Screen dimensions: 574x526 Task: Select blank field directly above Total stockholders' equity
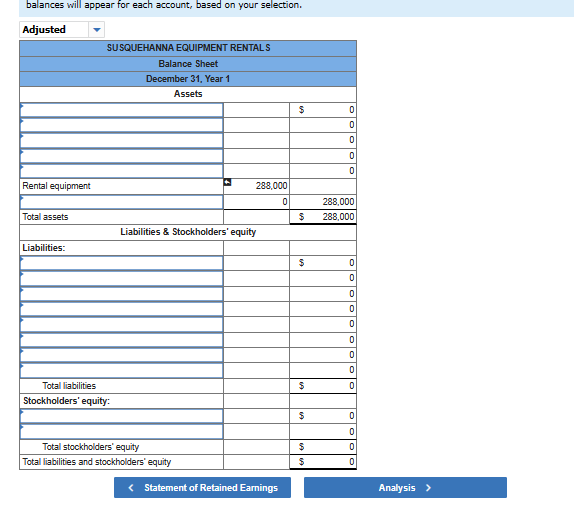tap(122, 431)
